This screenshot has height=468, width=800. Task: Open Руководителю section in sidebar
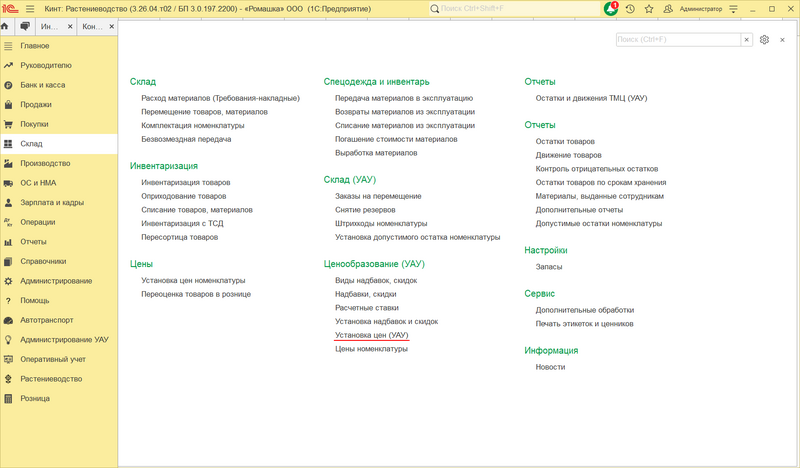(x=59, y=65)
